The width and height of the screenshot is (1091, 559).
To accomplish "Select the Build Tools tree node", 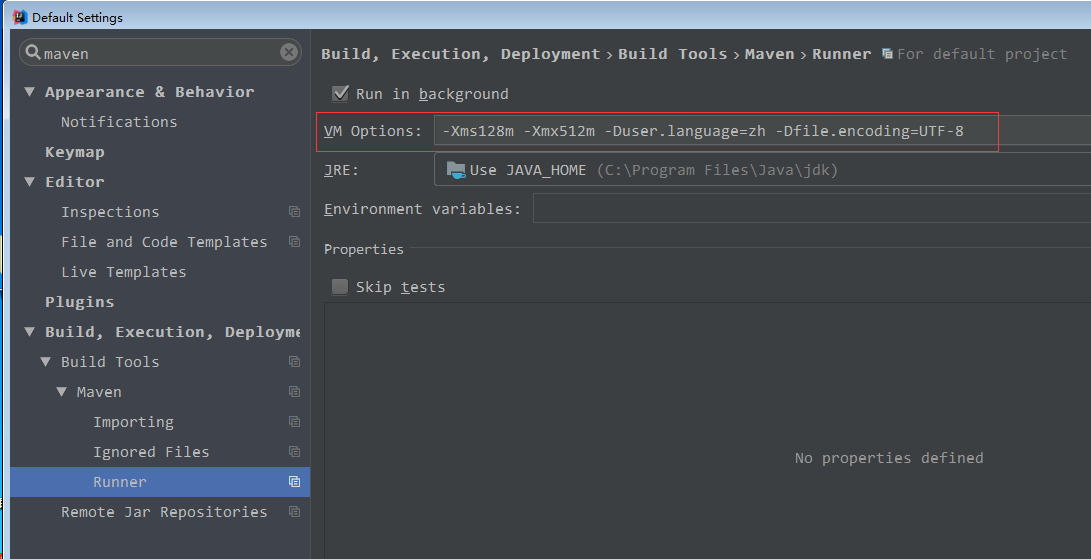I will click(x=110, y=362).
